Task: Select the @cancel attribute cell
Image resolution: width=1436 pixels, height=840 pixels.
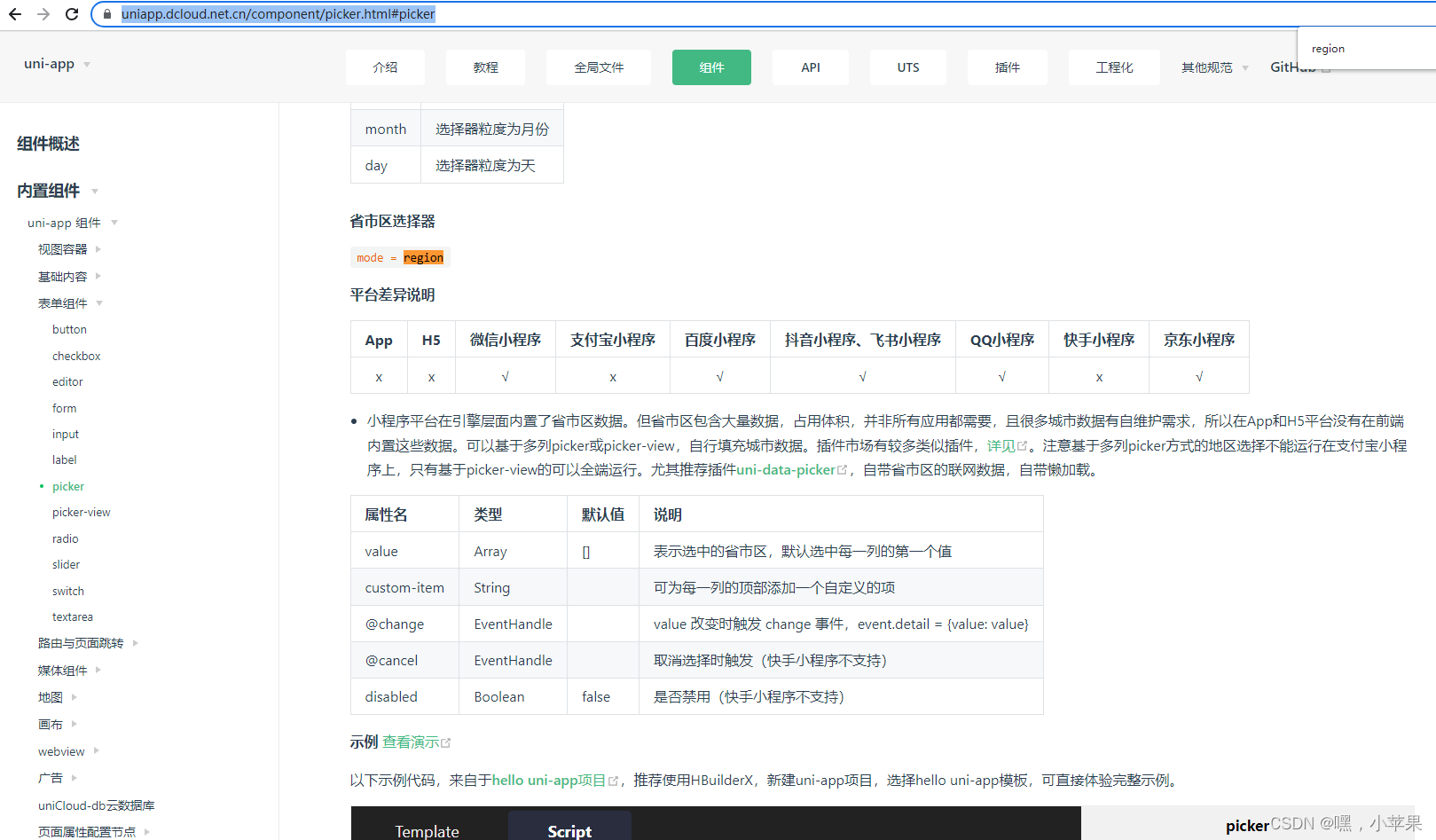Action: (404, 660)
